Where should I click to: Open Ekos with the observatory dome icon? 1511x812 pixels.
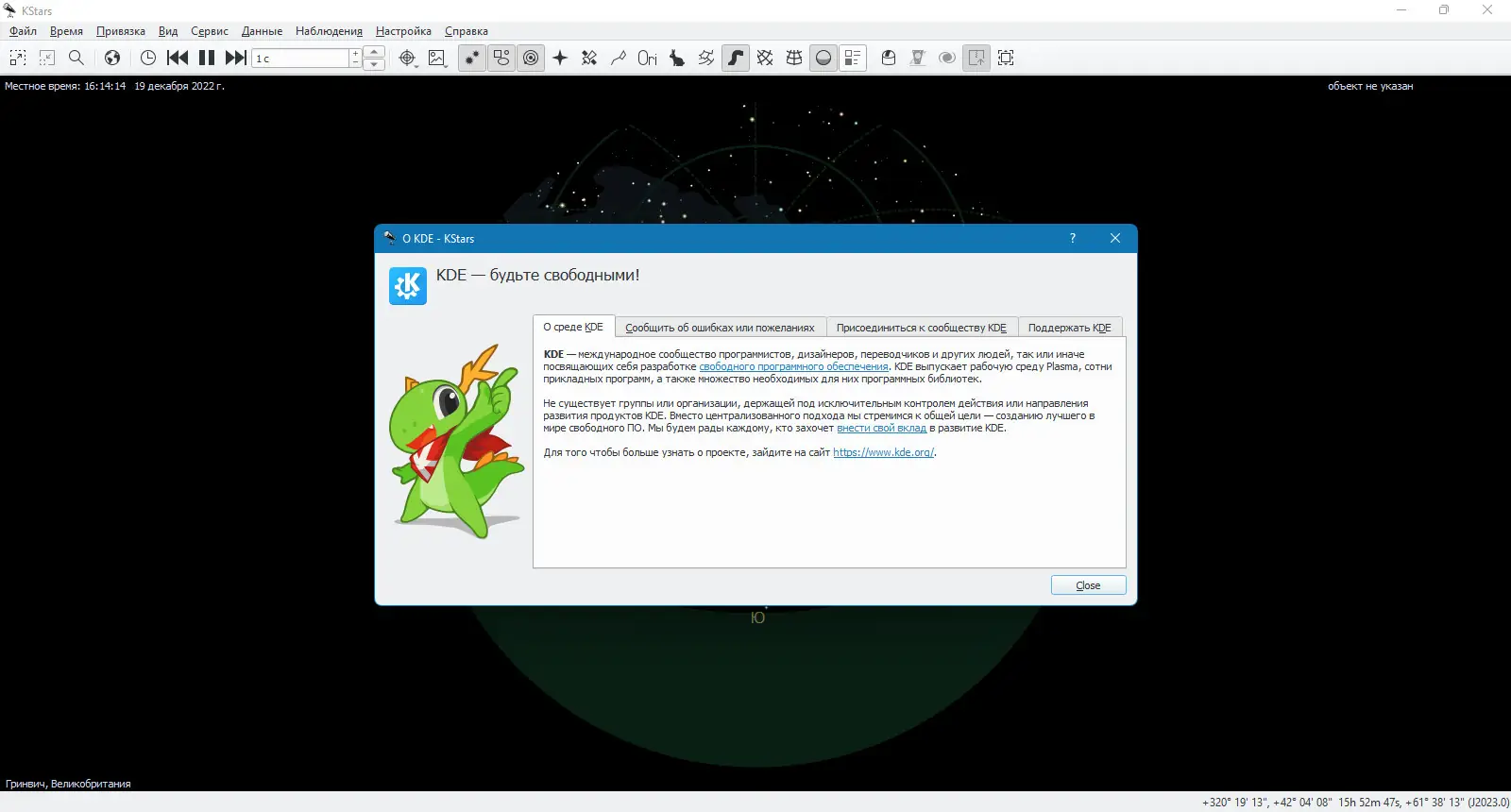[x=889, y=58]
